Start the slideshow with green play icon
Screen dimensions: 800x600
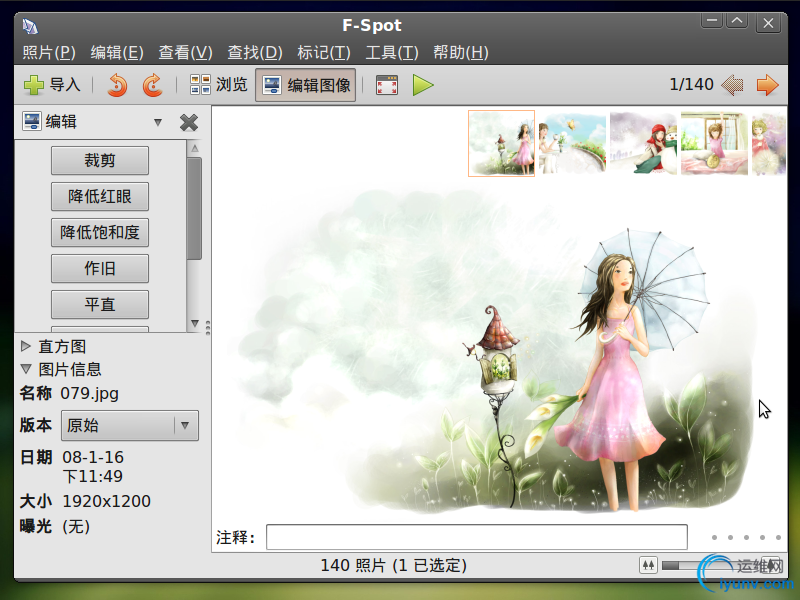click(x=422, y=84)
